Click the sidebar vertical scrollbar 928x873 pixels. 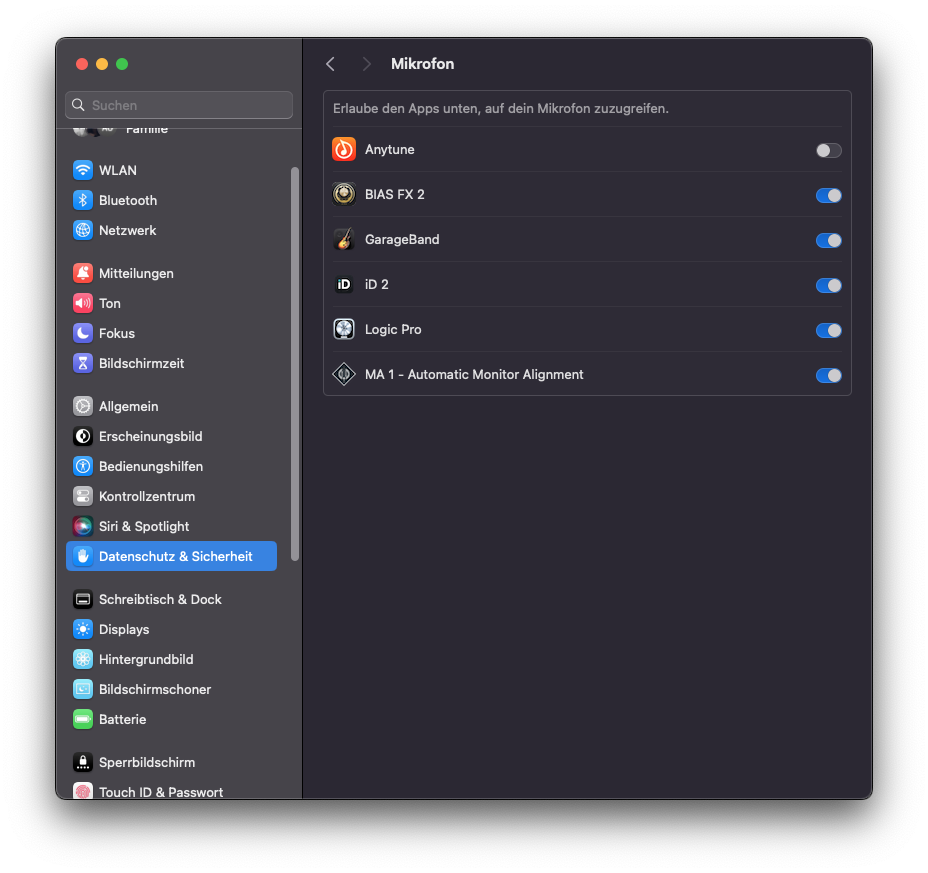295,364
